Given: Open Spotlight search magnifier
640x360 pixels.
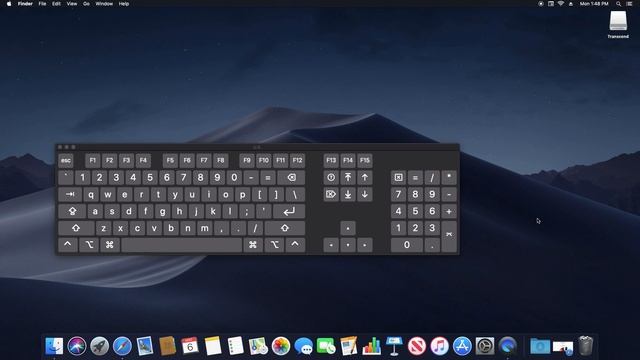Looking at the screenshot, I should coord(618,4).
